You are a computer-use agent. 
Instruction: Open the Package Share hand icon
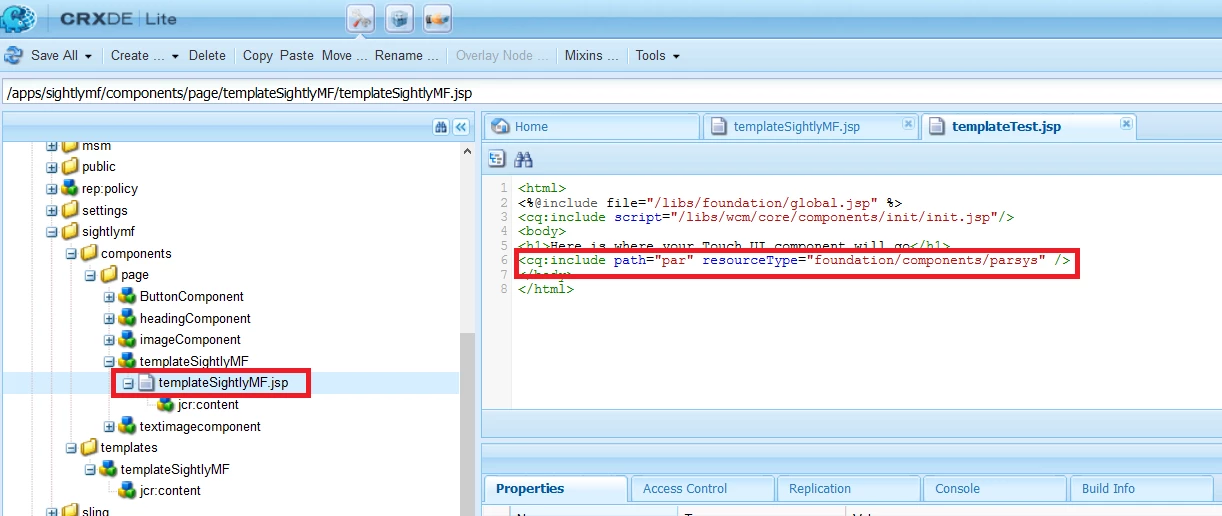point(437,18)
